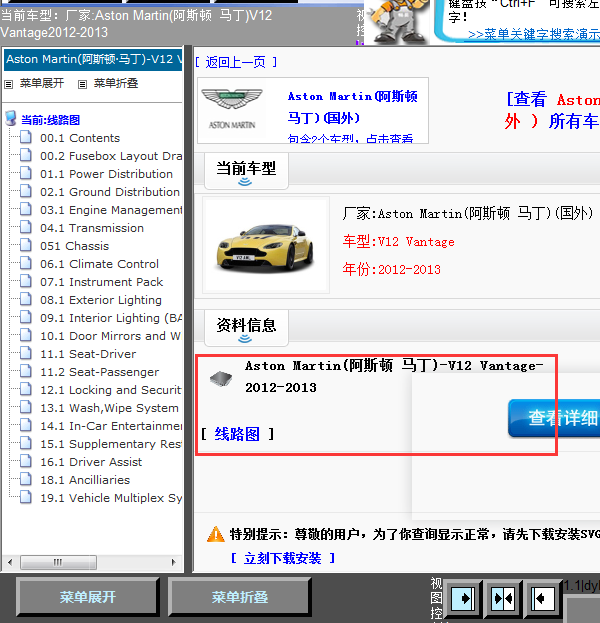Open 菜单关键字搜索演示 link

534,34
